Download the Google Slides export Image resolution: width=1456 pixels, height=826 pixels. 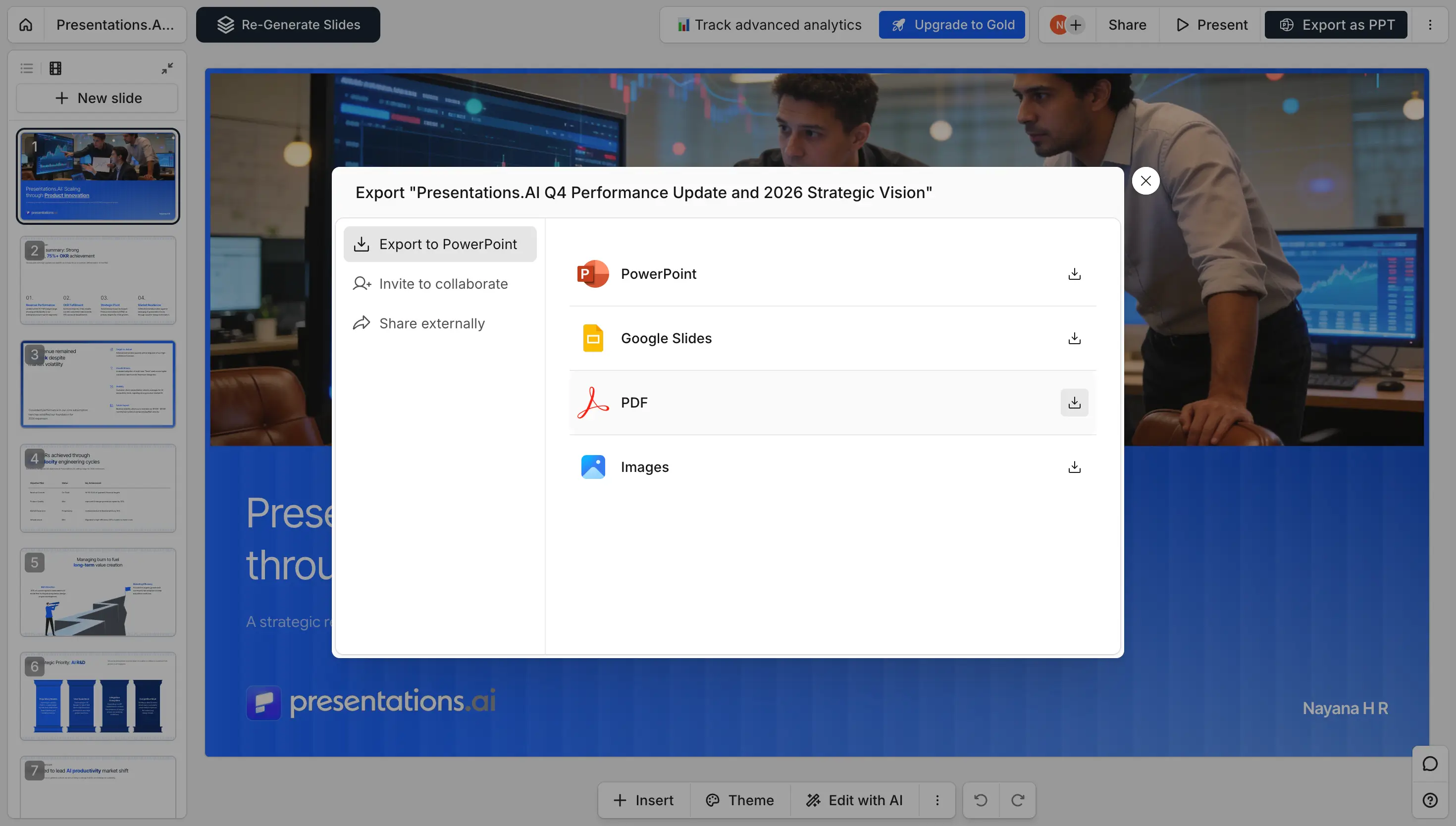tap(1074, 339)
